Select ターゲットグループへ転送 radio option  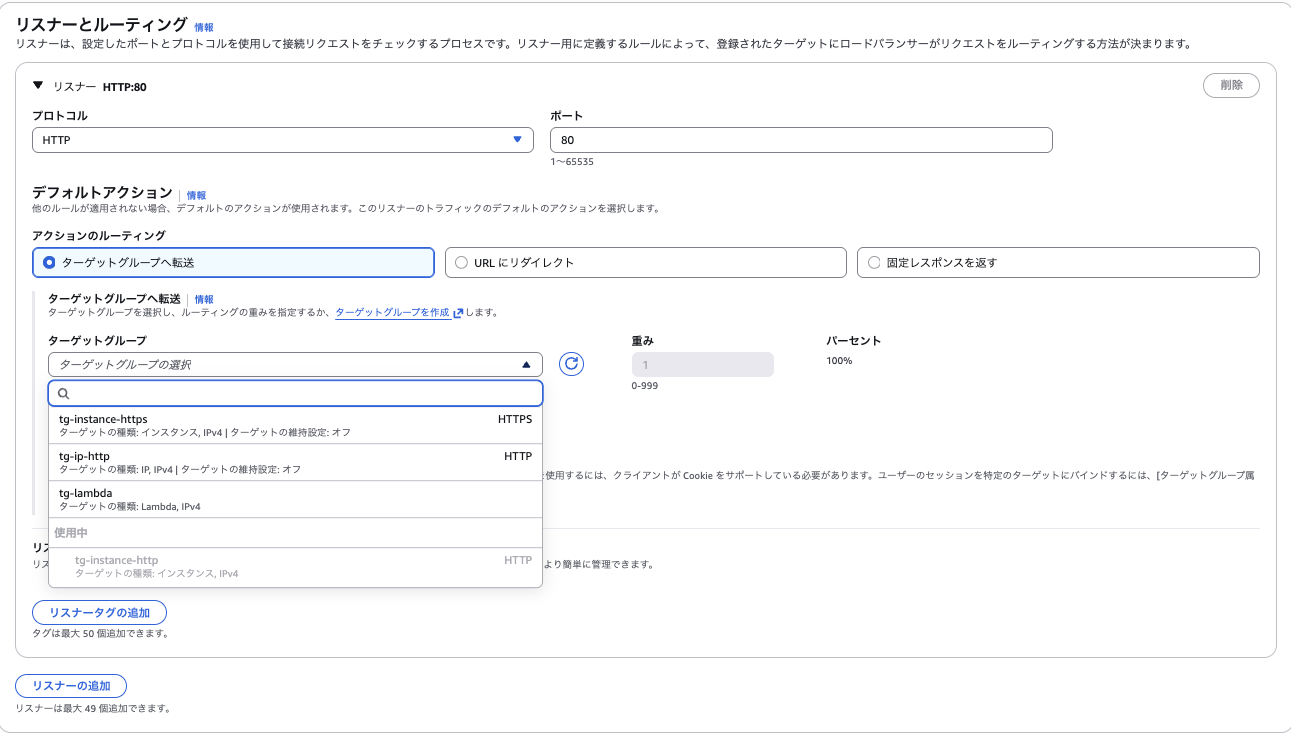click(48, 263)
